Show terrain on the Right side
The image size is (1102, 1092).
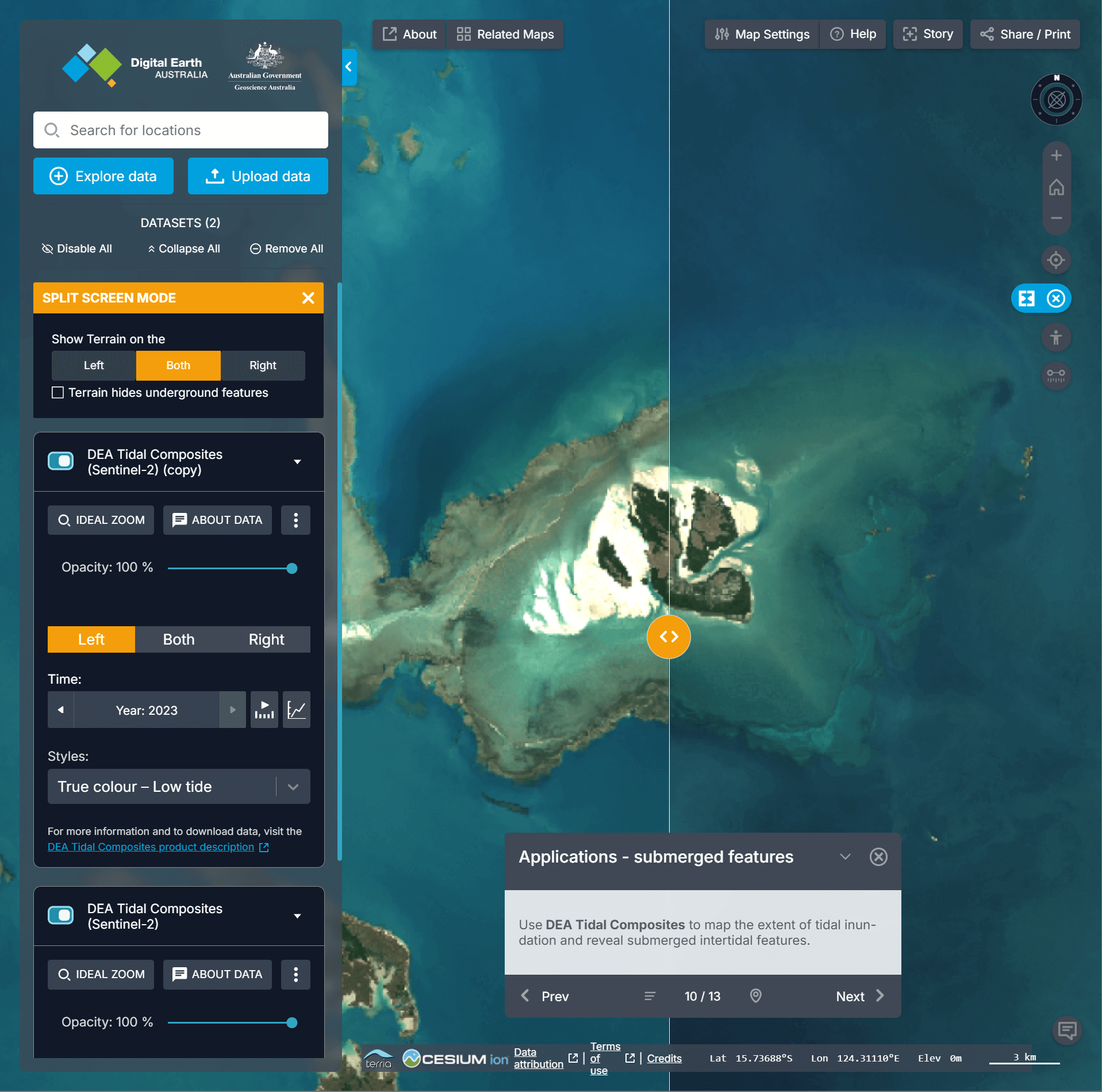pyautogui.click(x=263, y=365)
